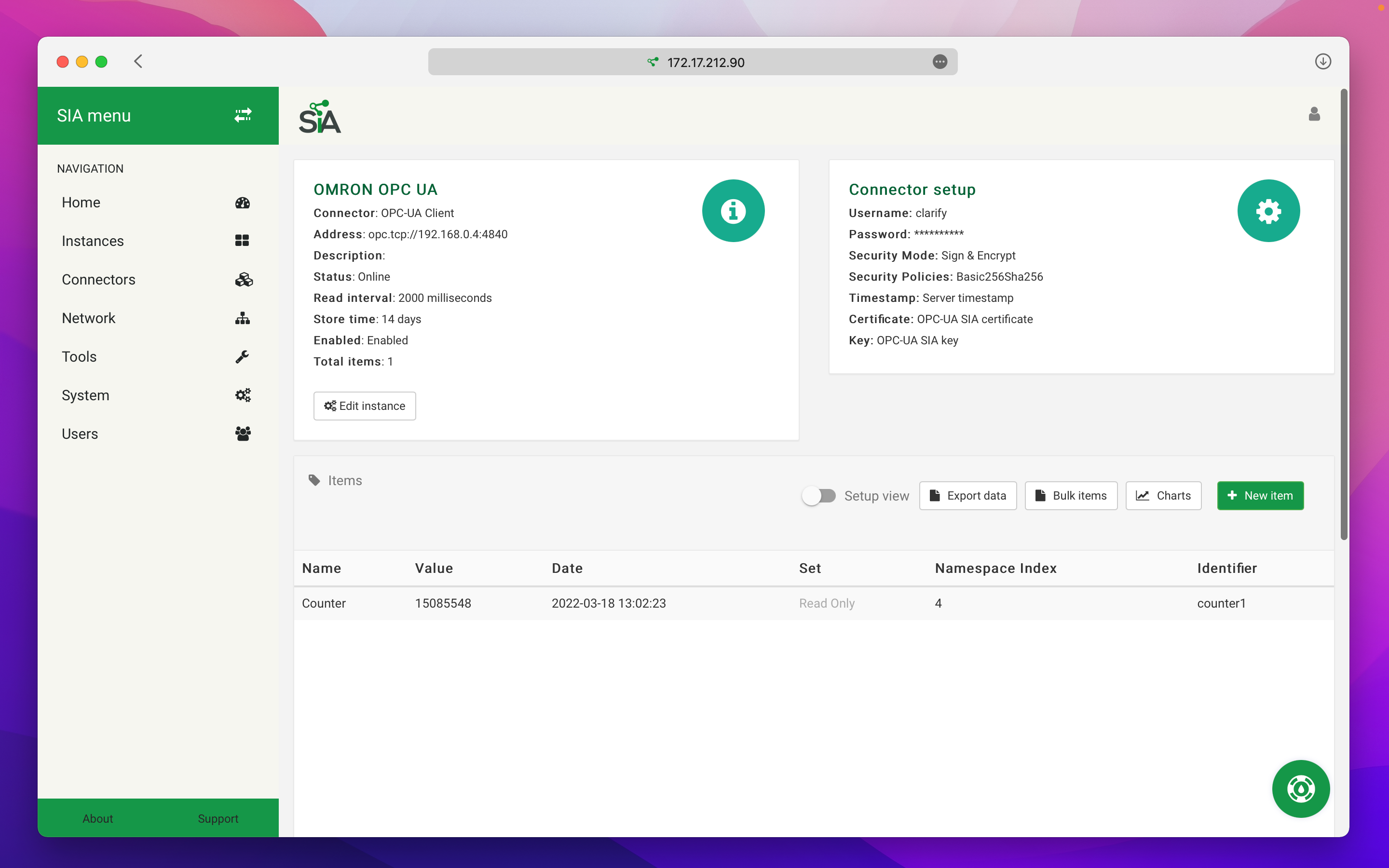
Task: Click the Tools wrench icon
Action: 242,356
